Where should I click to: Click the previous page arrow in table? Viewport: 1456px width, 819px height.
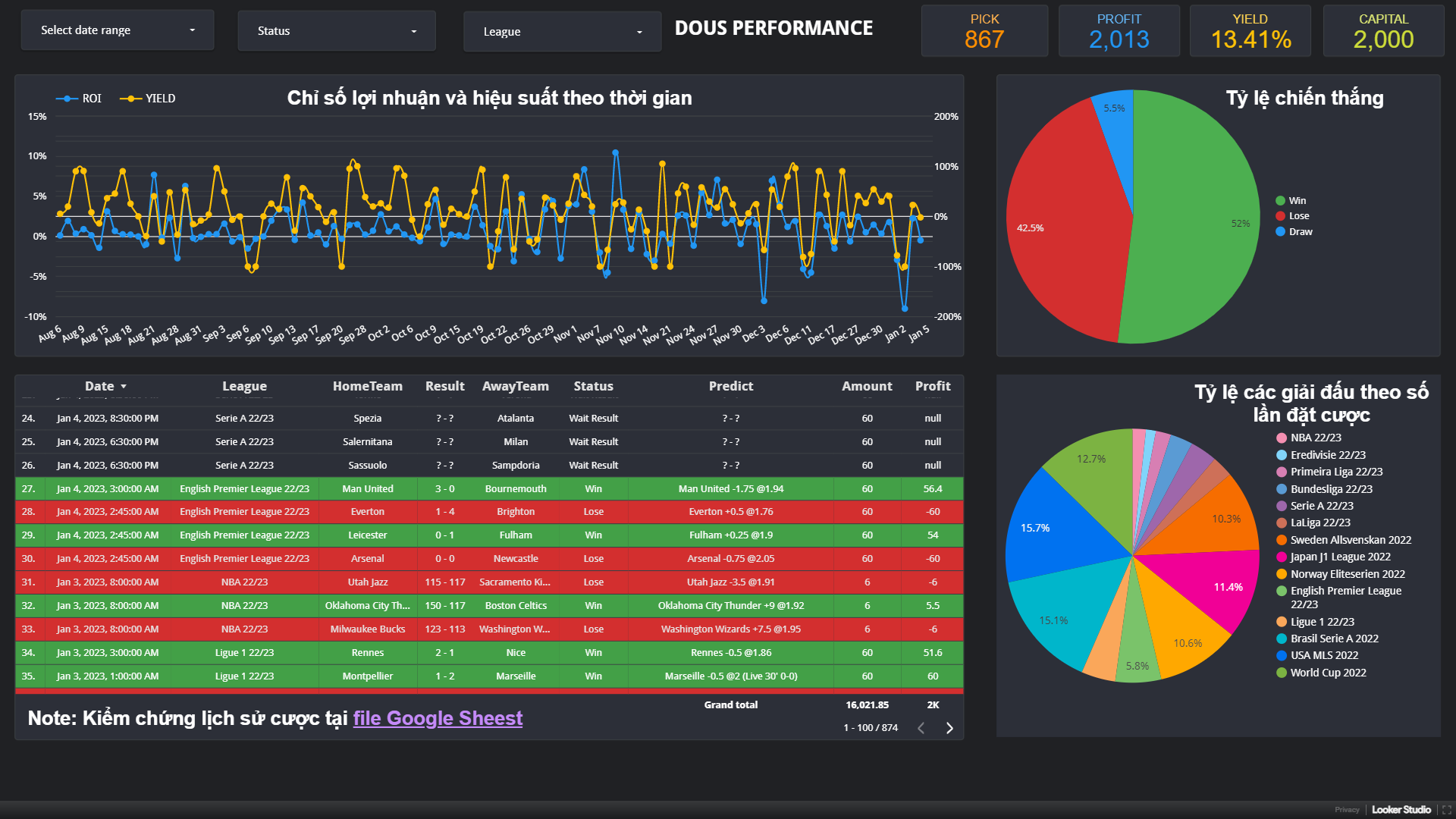pyautogui.click(x=921, y=728)
